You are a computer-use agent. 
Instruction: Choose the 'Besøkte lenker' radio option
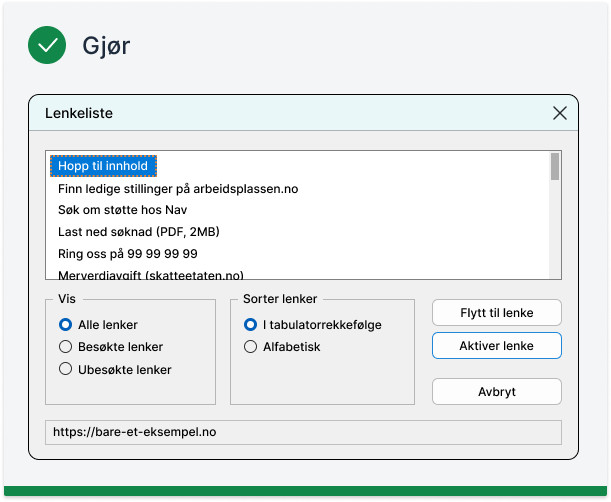66,347
